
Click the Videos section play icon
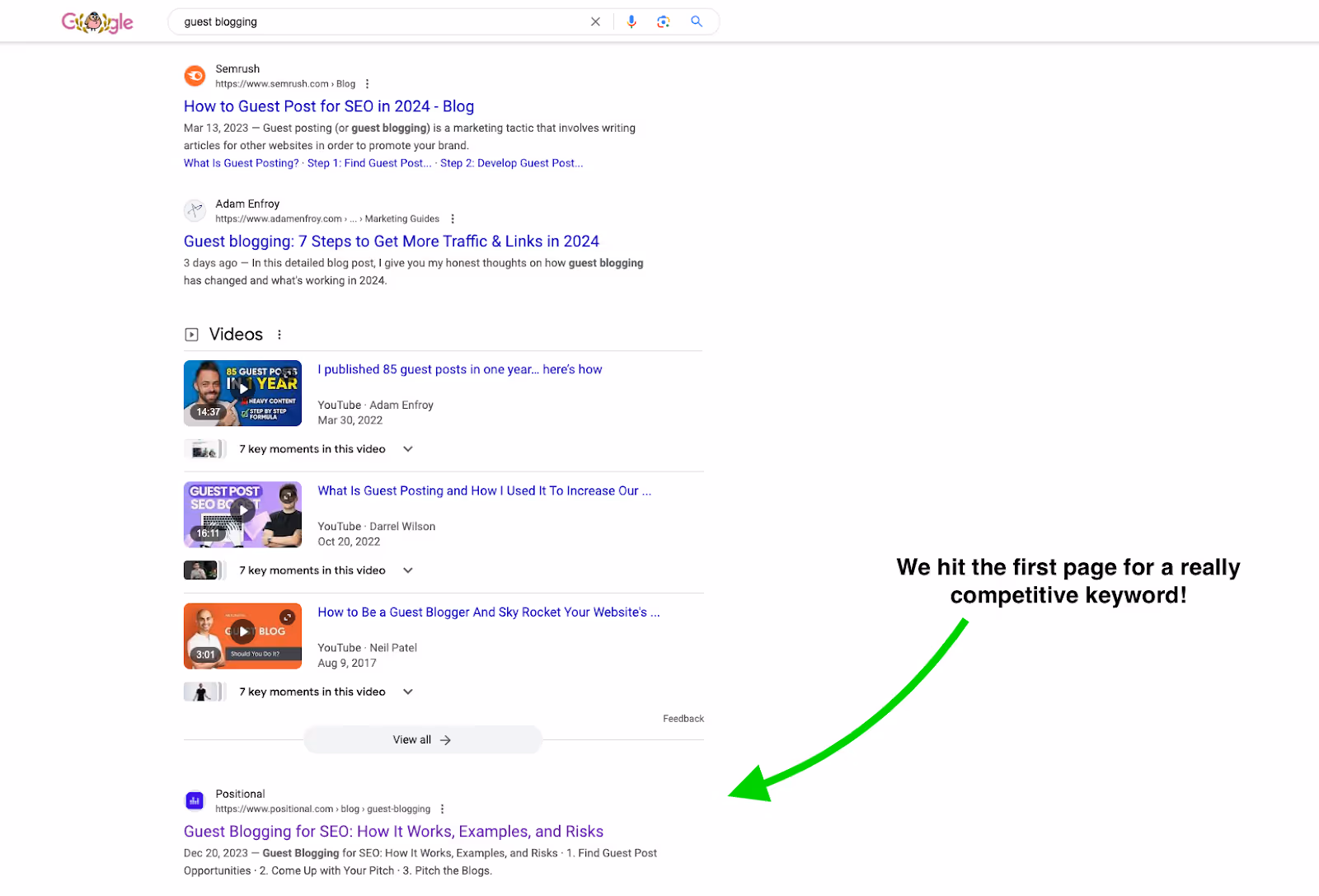pyautogui.click(x=191, y=335)
